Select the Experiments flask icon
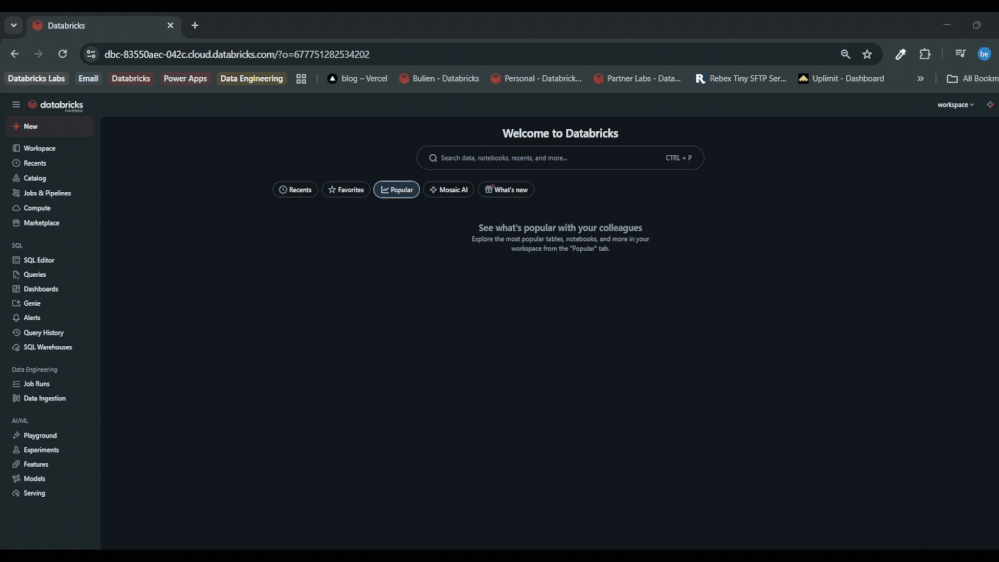999x562 pixels. [x=16, y=450]
